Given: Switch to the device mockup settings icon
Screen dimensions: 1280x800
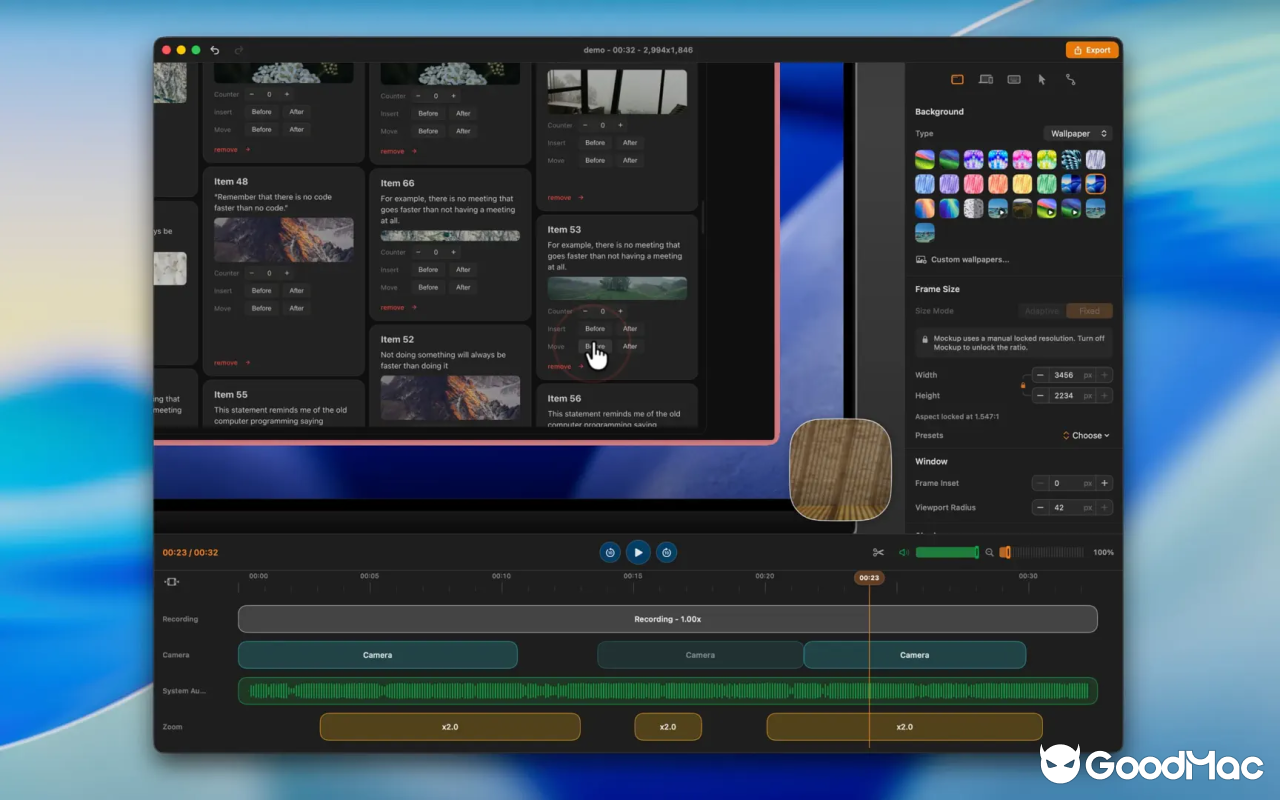Looking at the screenshot, I should (985, 79).
